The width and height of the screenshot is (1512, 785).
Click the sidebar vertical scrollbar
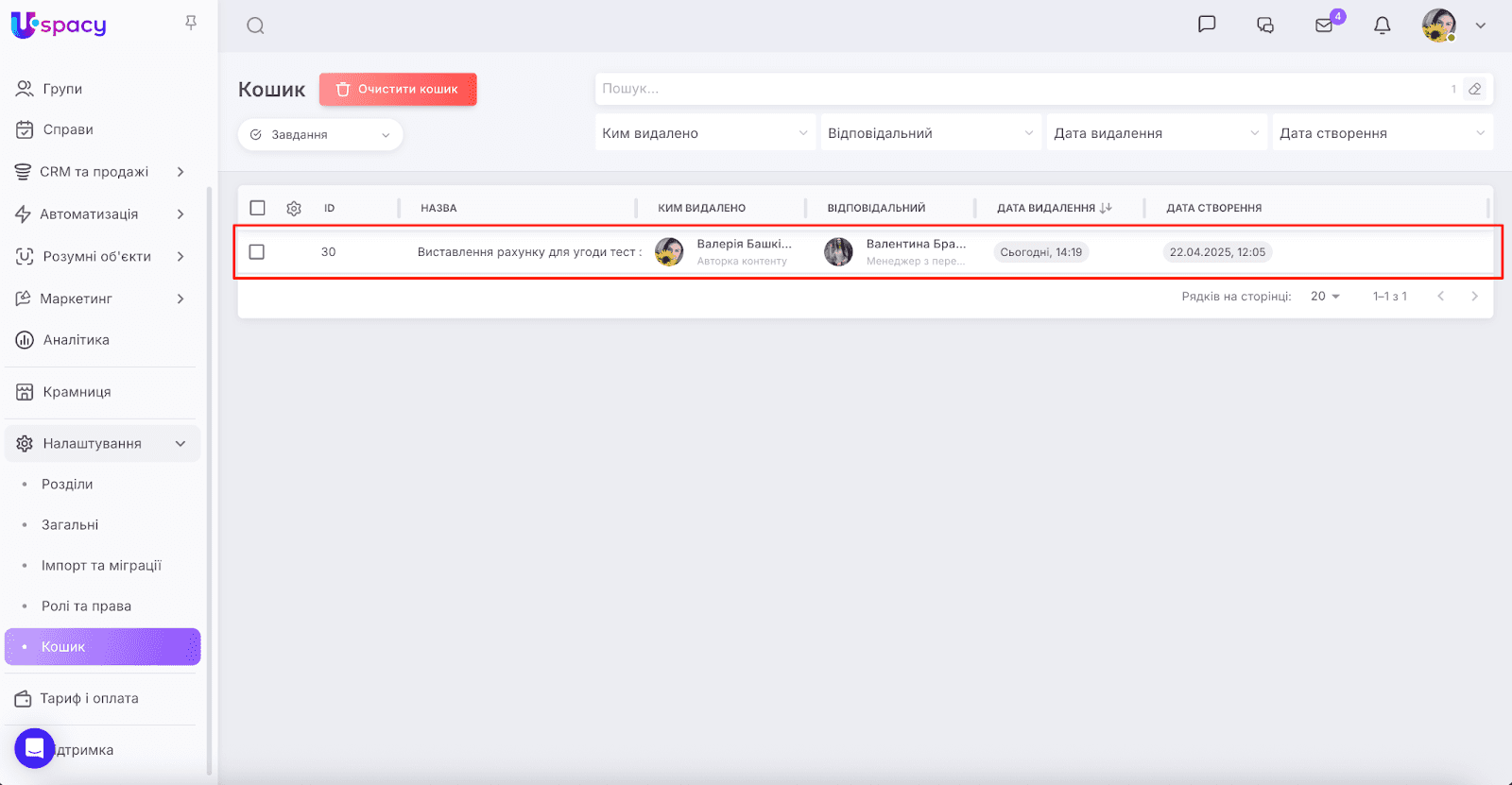[x=210, y=480]
